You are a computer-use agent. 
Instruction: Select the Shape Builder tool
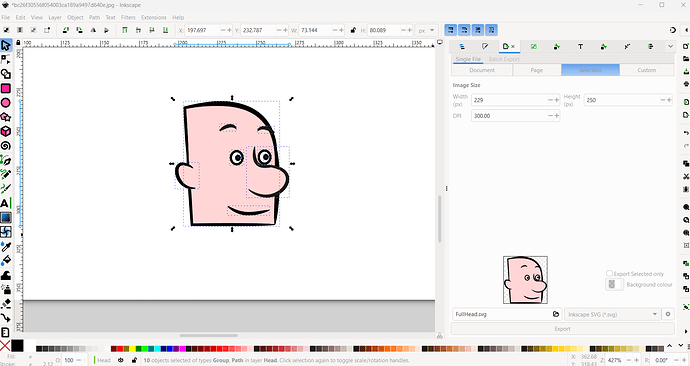[6, 74]
